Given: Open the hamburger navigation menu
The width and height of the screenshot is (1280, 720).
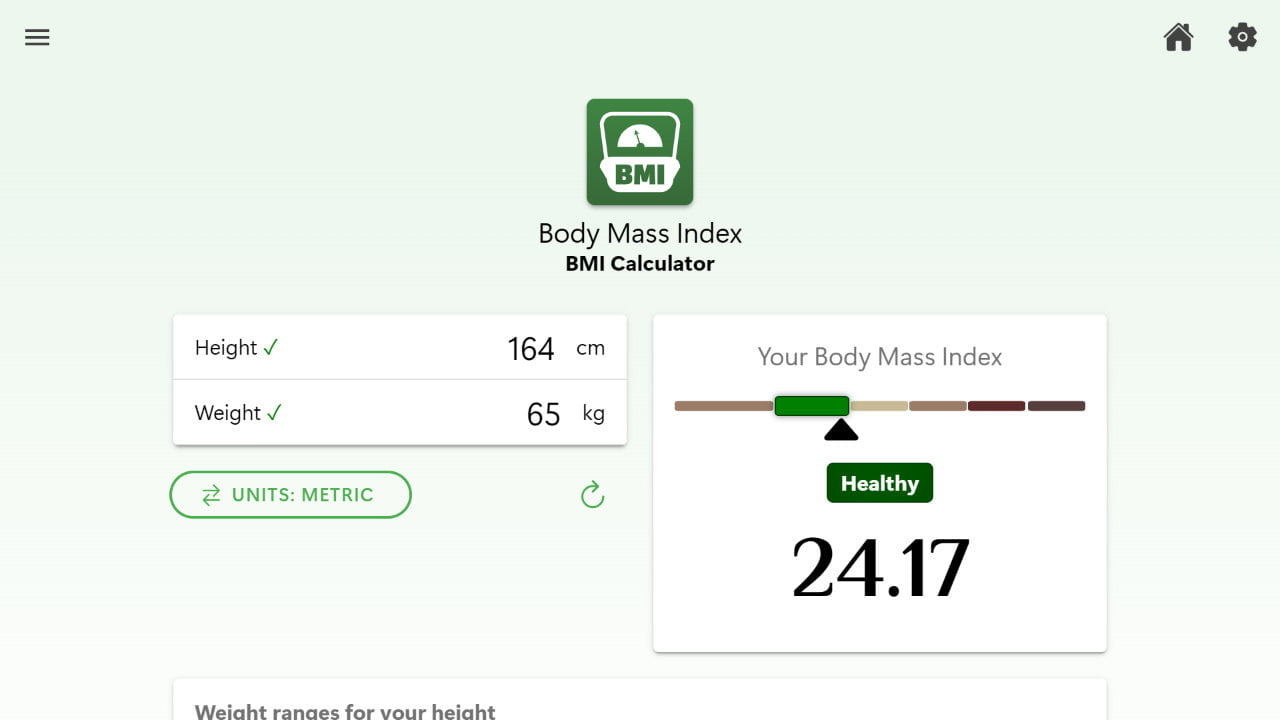Looking at the screenshot, I should tap(37, 37).
